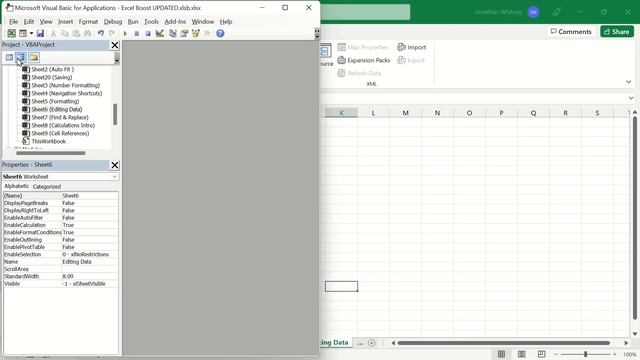Click the Cut scissors icon in VBA toolbar
Screen dimensions: 640x360
tap(53, 33)
